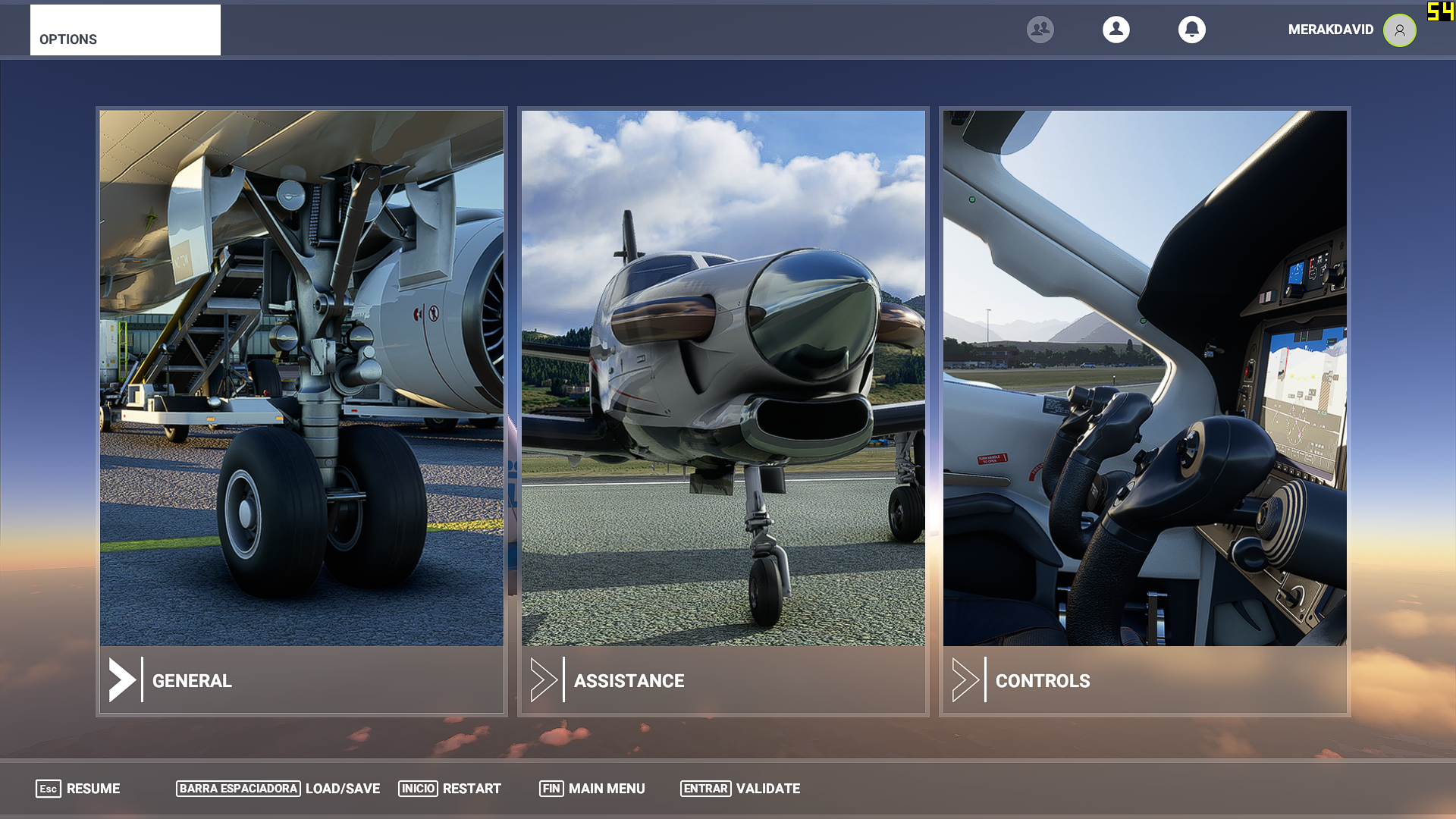Click the Resume button

93,789
